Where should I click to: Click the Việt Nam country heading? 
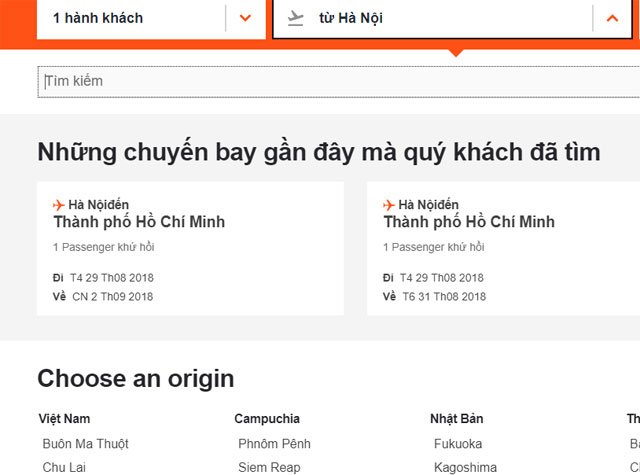(64, 419)
